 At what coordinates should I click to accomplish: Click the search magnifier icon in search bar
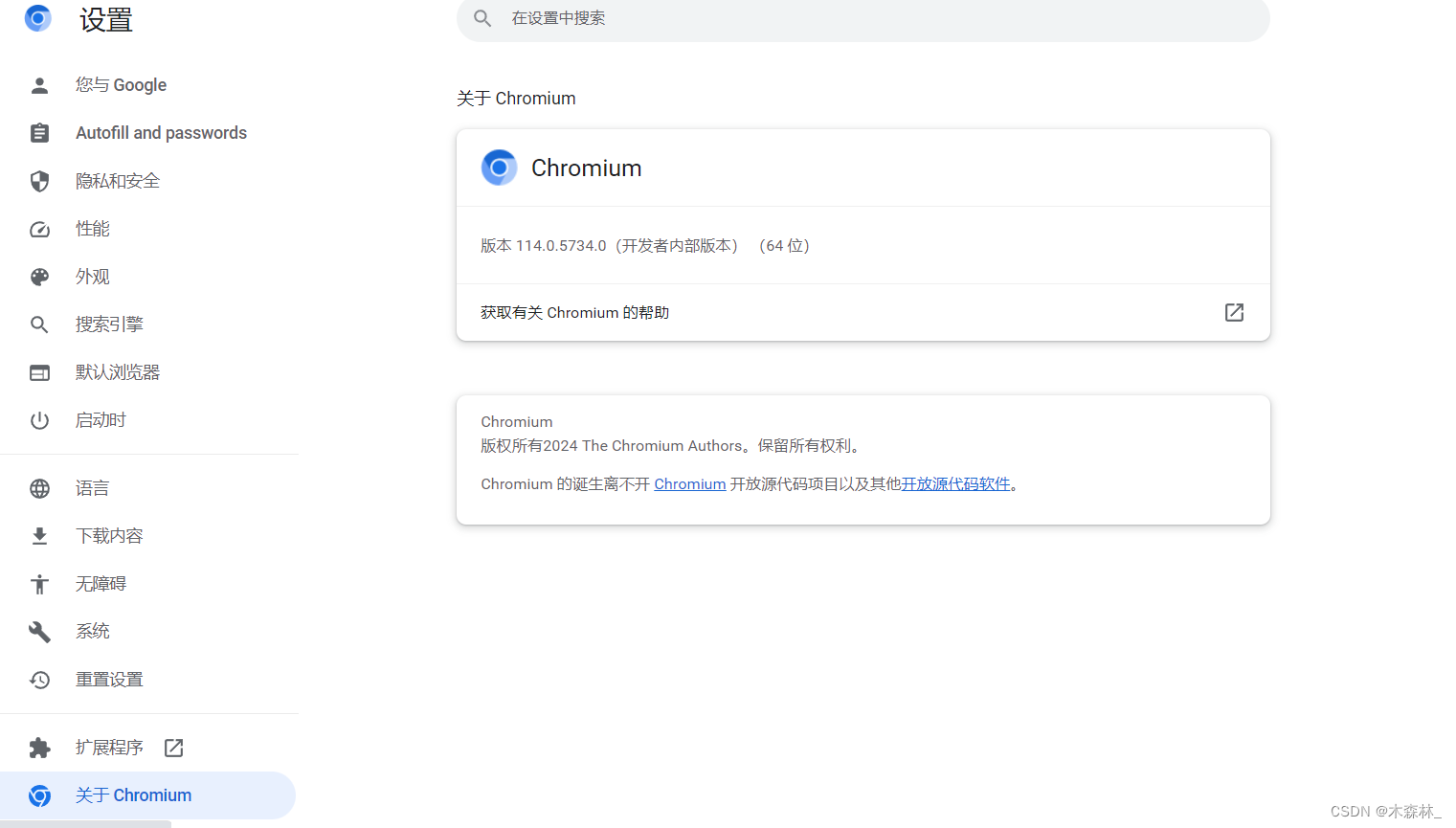pos(482,18)
